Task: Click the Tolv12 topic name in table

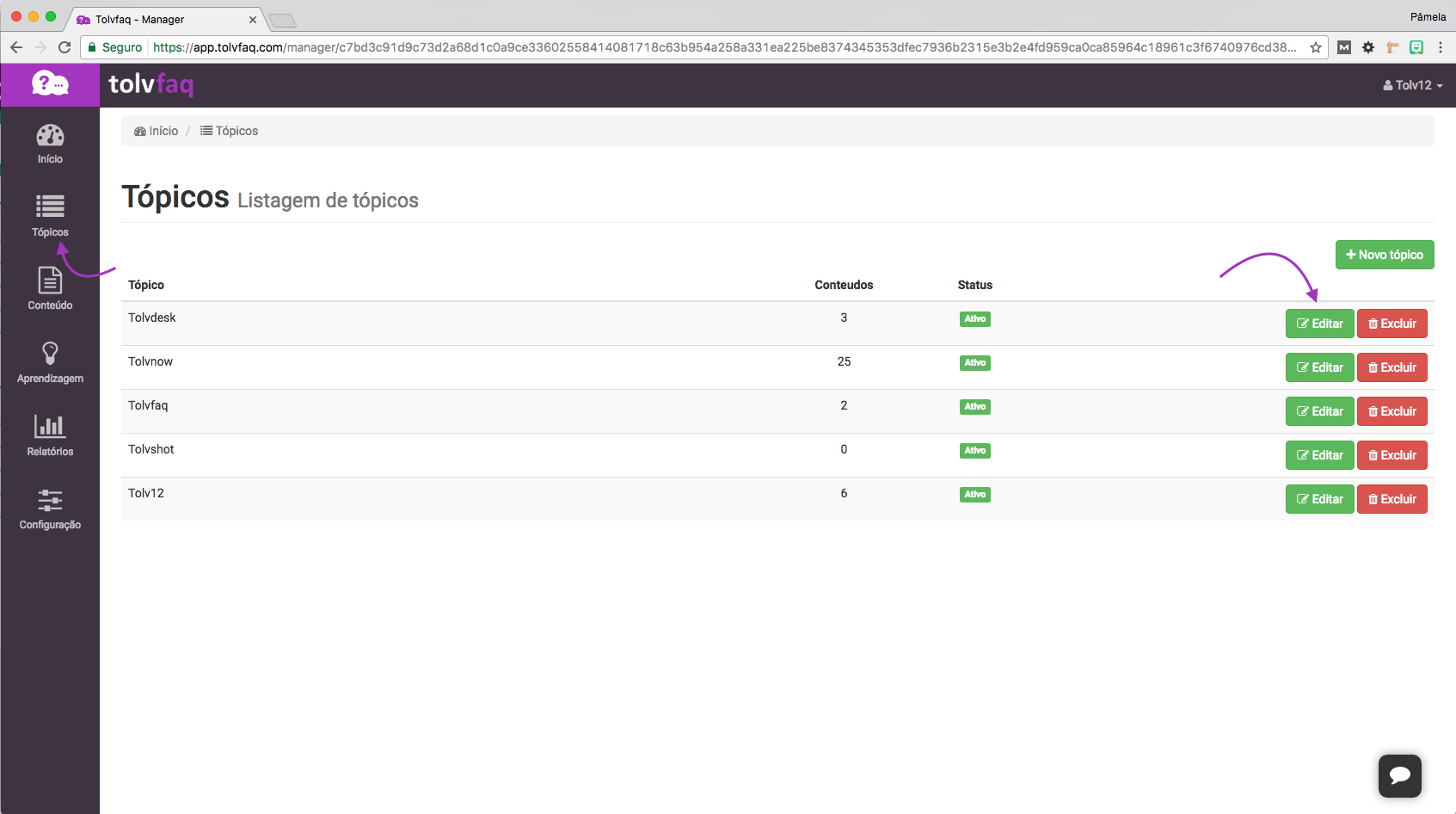Action: coord(146,493)
